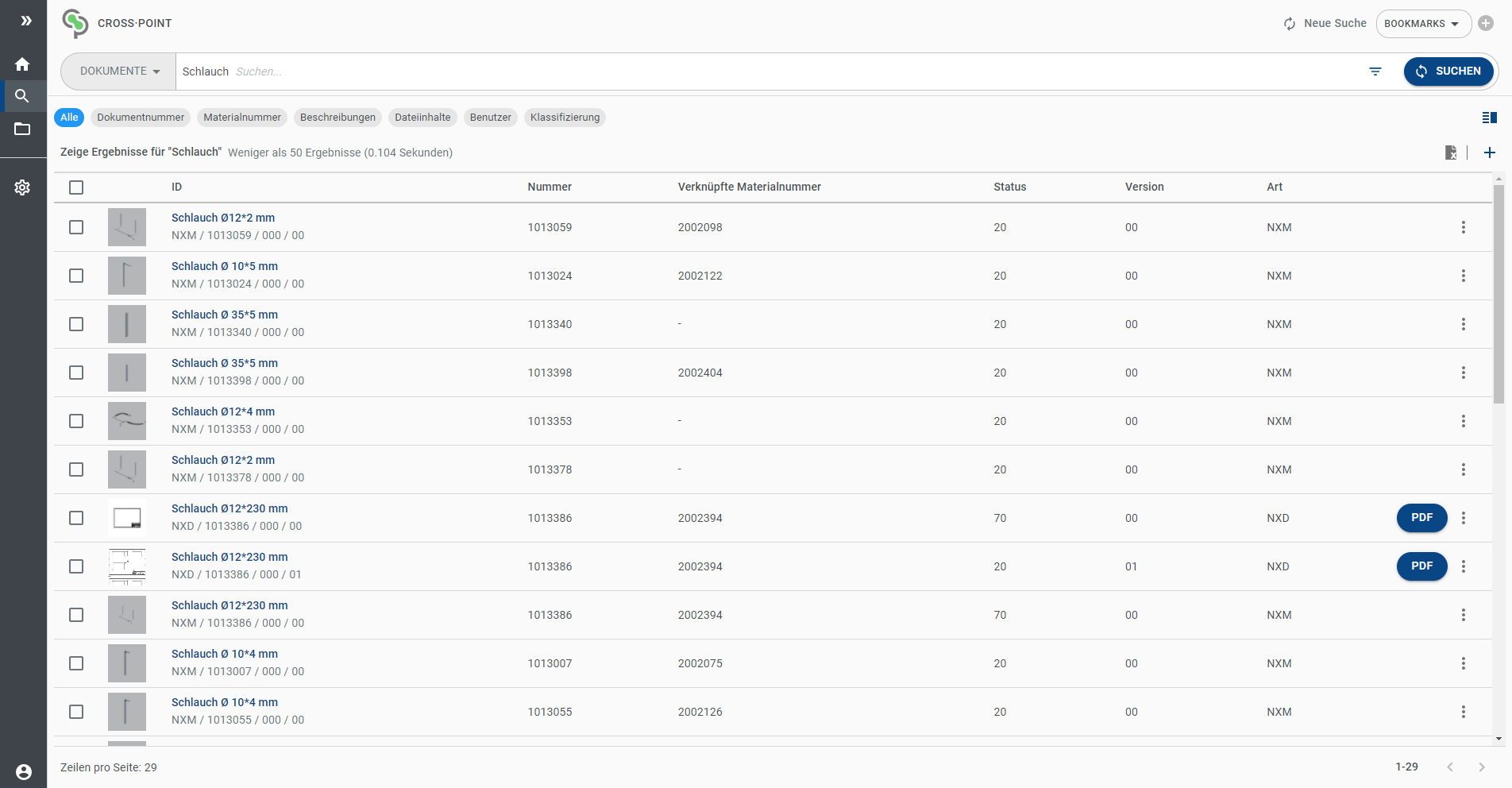This screenshot has height=788, width=1512.
Task: Open settings gear in sidebar
Action: (22, 187)
